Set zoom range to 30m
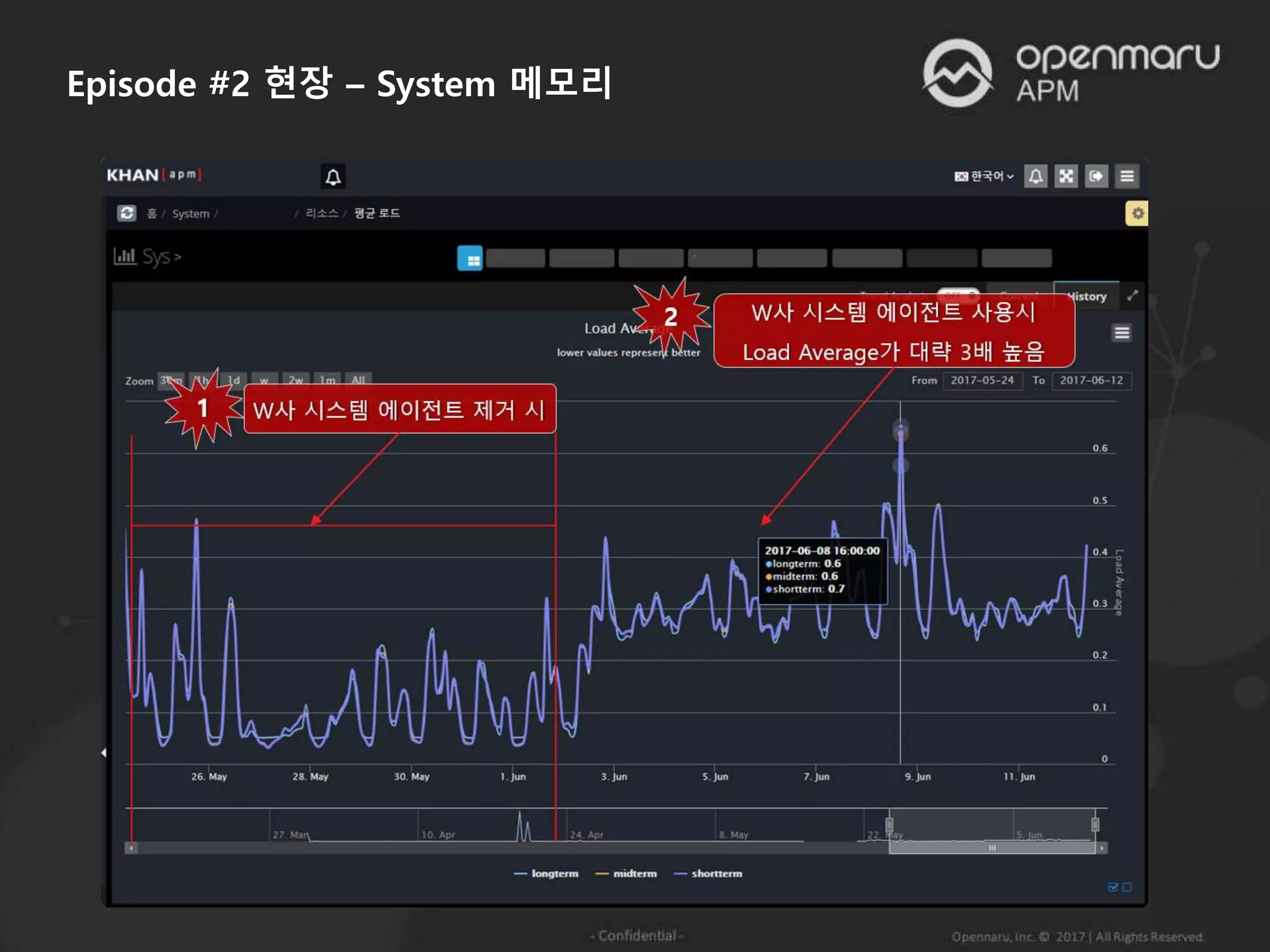 tap(171, 380)
